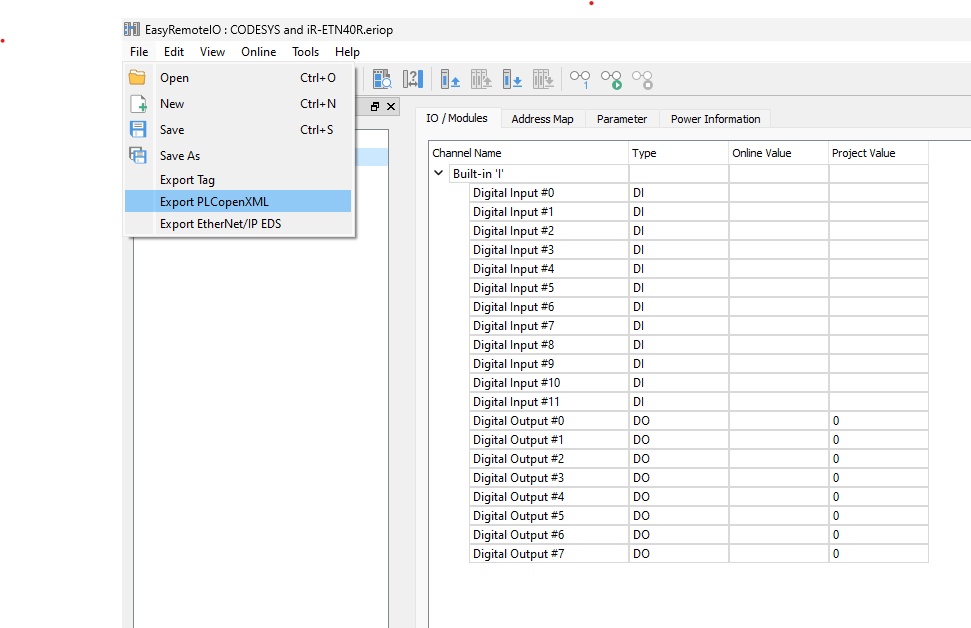Switch to the Power Information tab
This screenshot has width=971, height=628.
(x=715, y=119)
